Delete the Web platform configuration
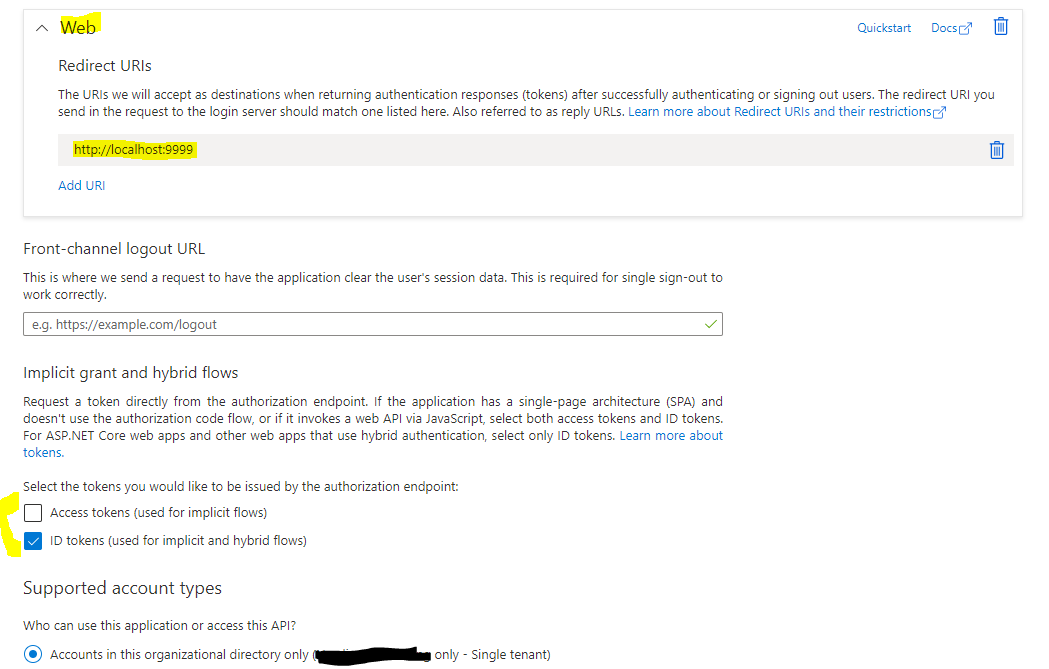 point(1000,27)
